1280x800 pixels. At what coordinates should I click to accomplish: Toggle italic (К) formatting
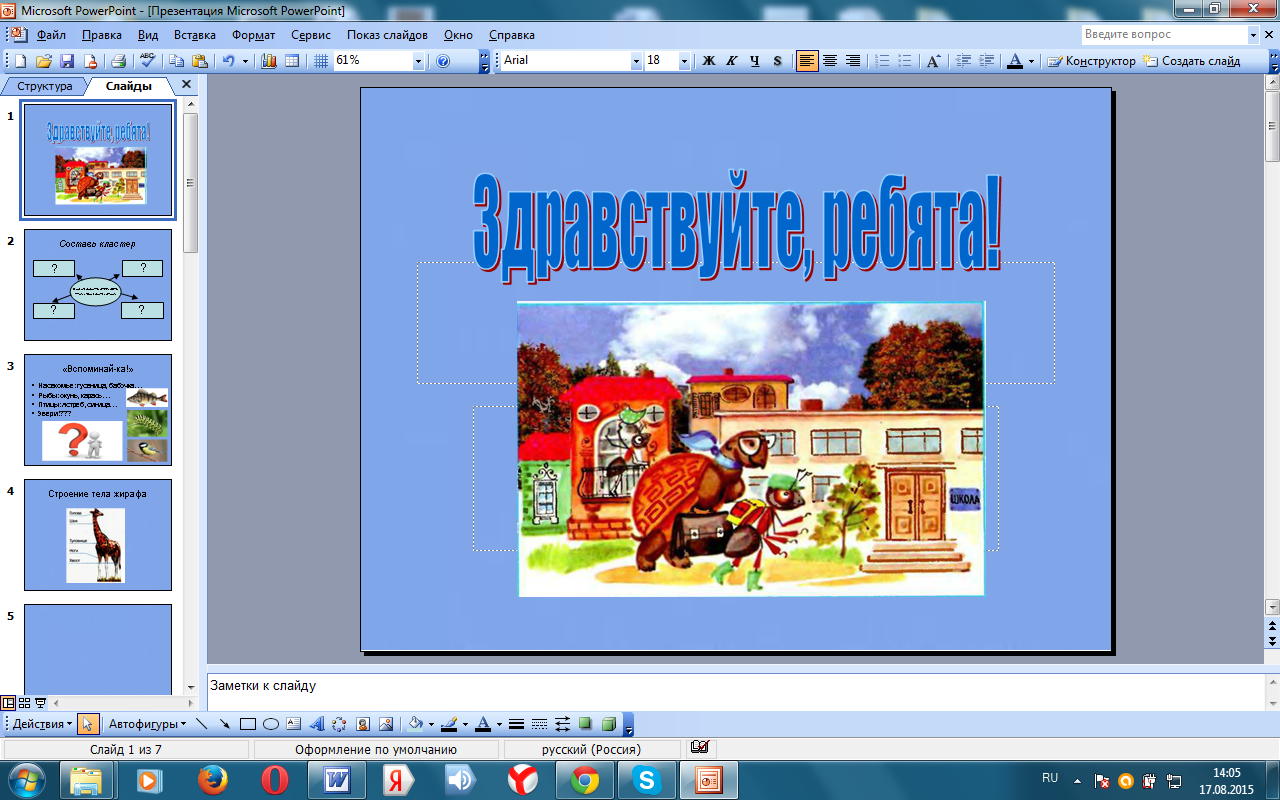tap(732, 61)
